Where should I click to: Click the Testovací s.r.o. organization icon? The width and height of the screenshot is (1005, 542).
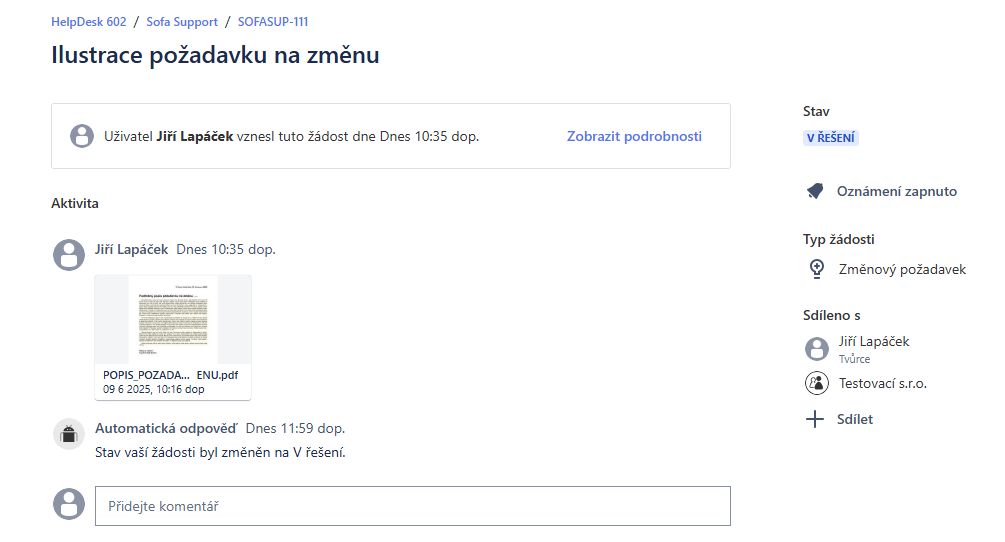tap(817, 383)
